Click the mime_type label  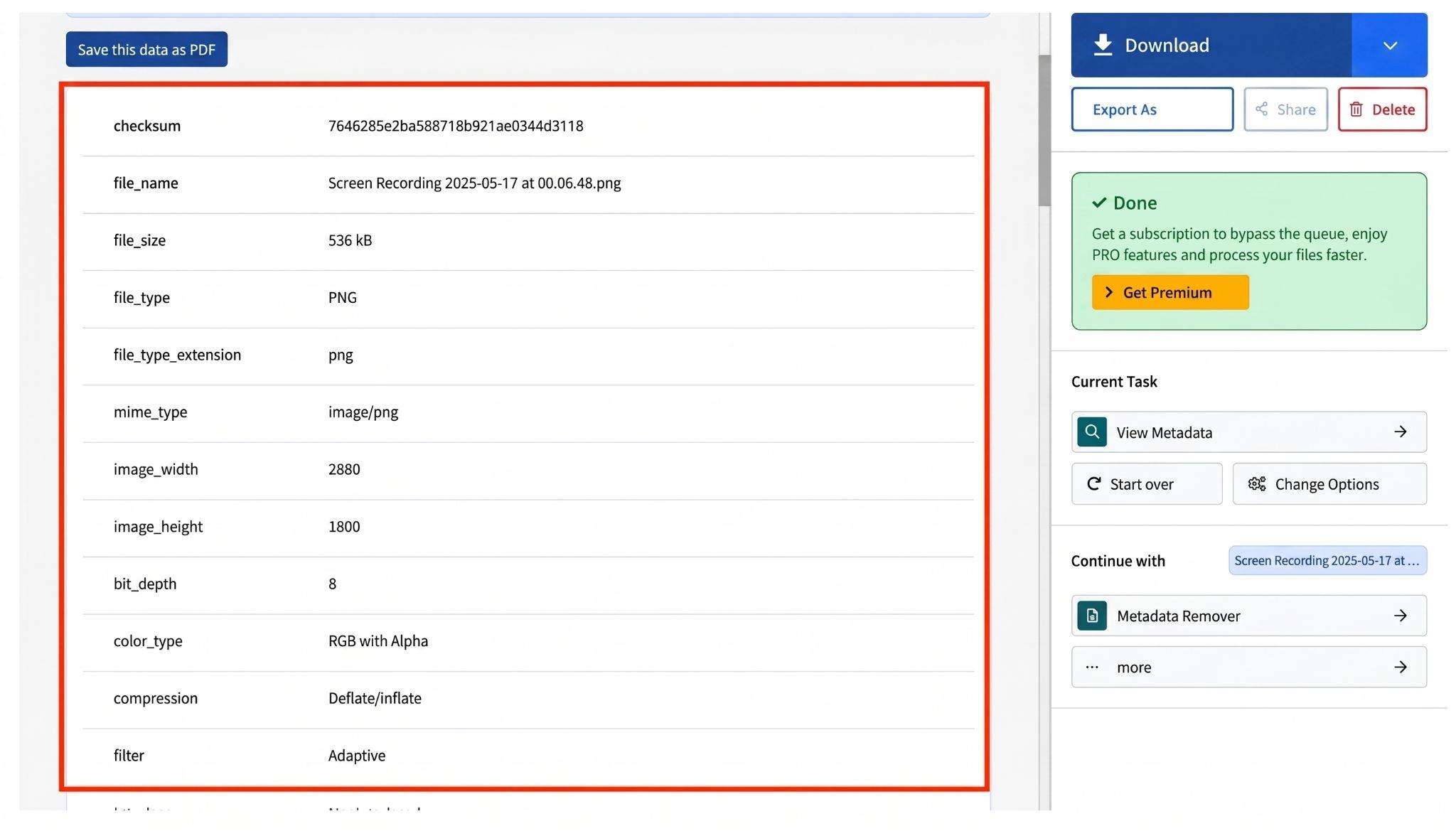150,412
